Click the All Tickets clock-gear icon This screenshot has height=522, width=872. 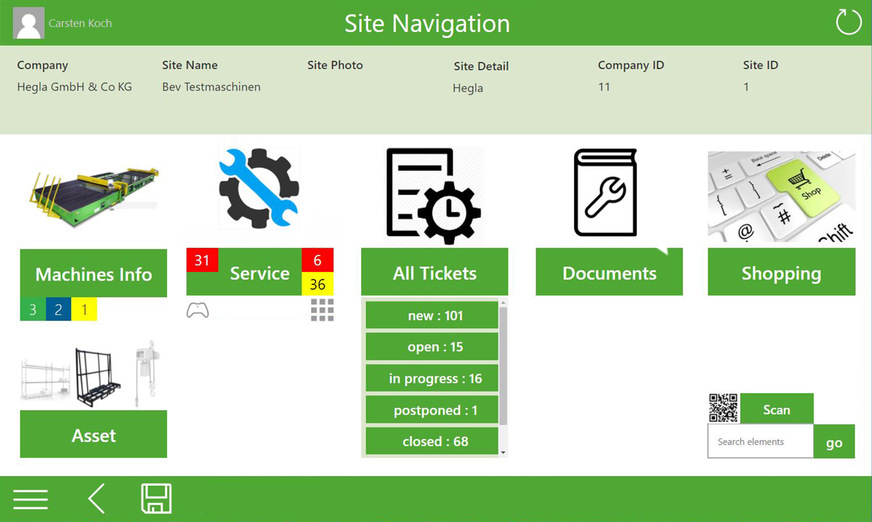point(434,195)
